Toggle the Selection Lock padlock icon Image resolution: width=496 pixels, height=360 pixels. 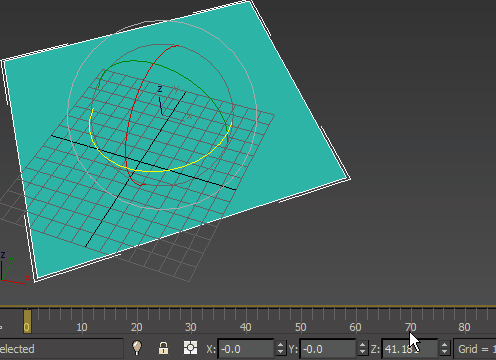tap(163, 348)
